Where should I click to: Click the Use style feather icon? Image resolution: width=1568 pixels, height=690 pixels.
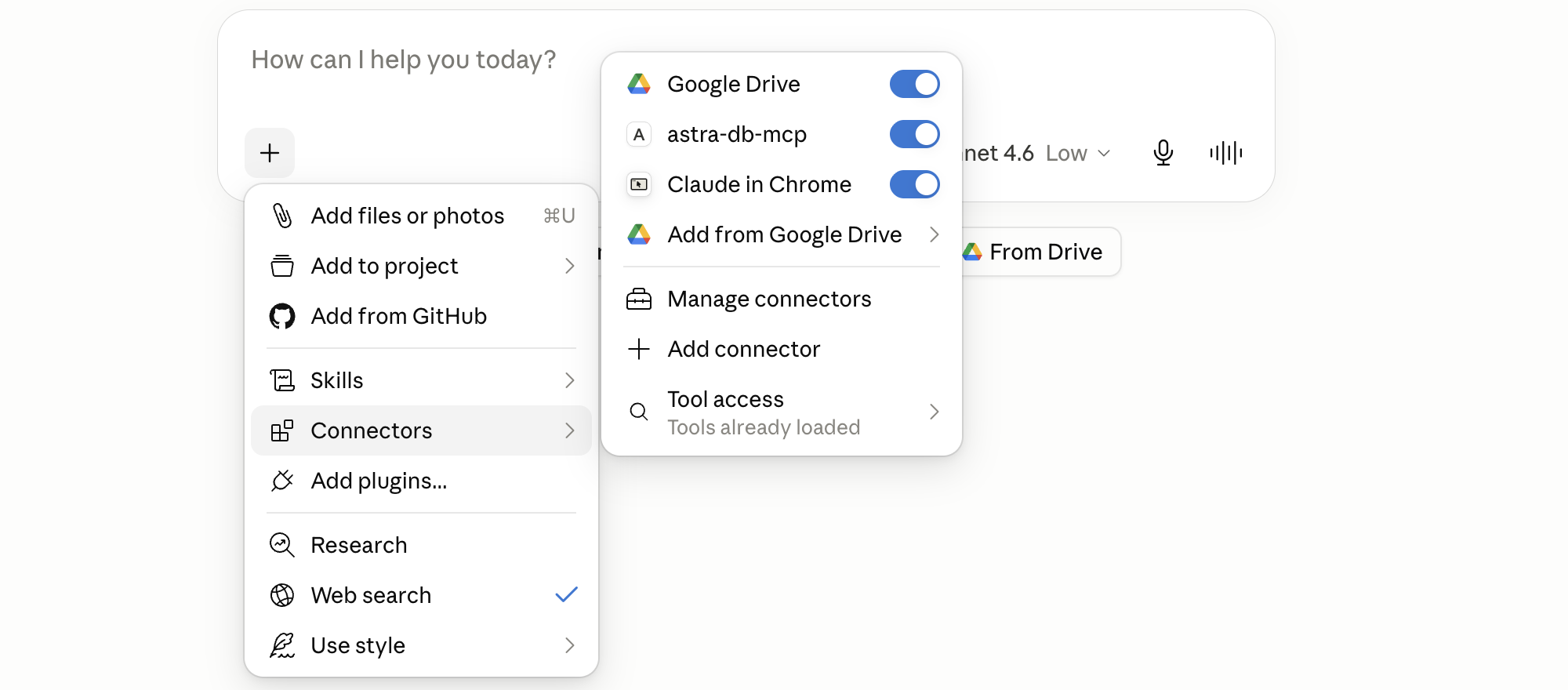pyautogui.click(x=282, y=645)
